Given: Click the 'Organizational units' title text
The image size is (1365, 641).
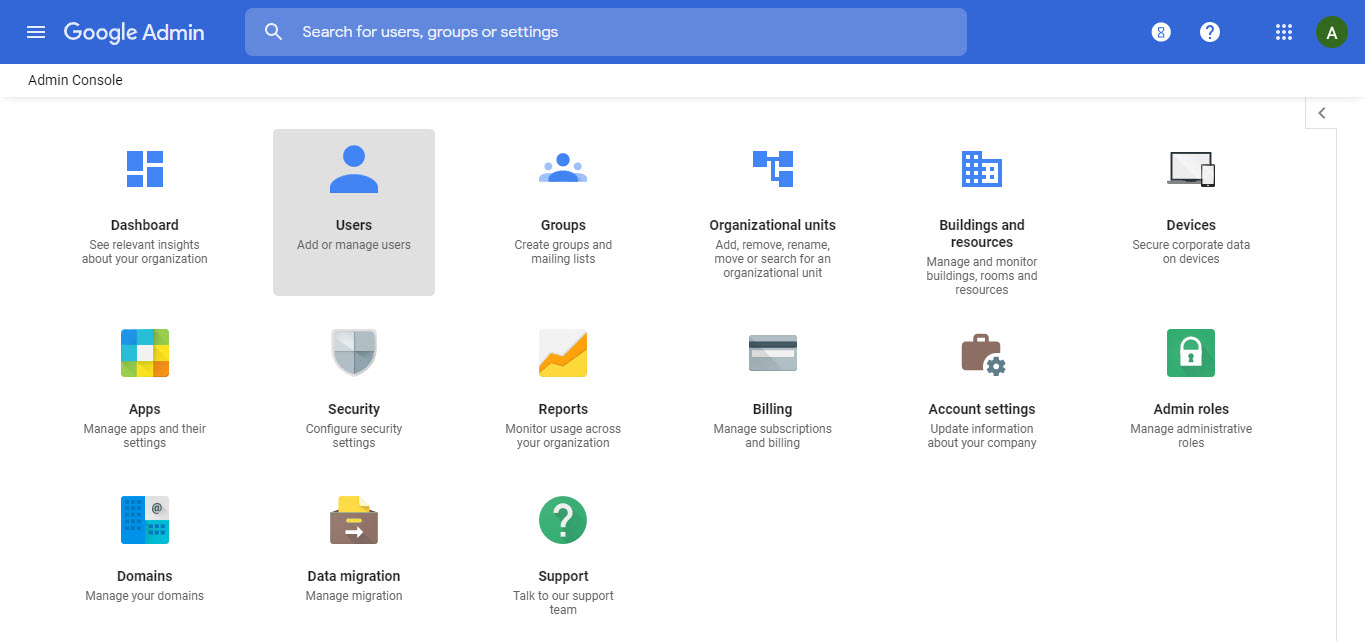Looking at the screenshot, I should (x=773, y=225).
